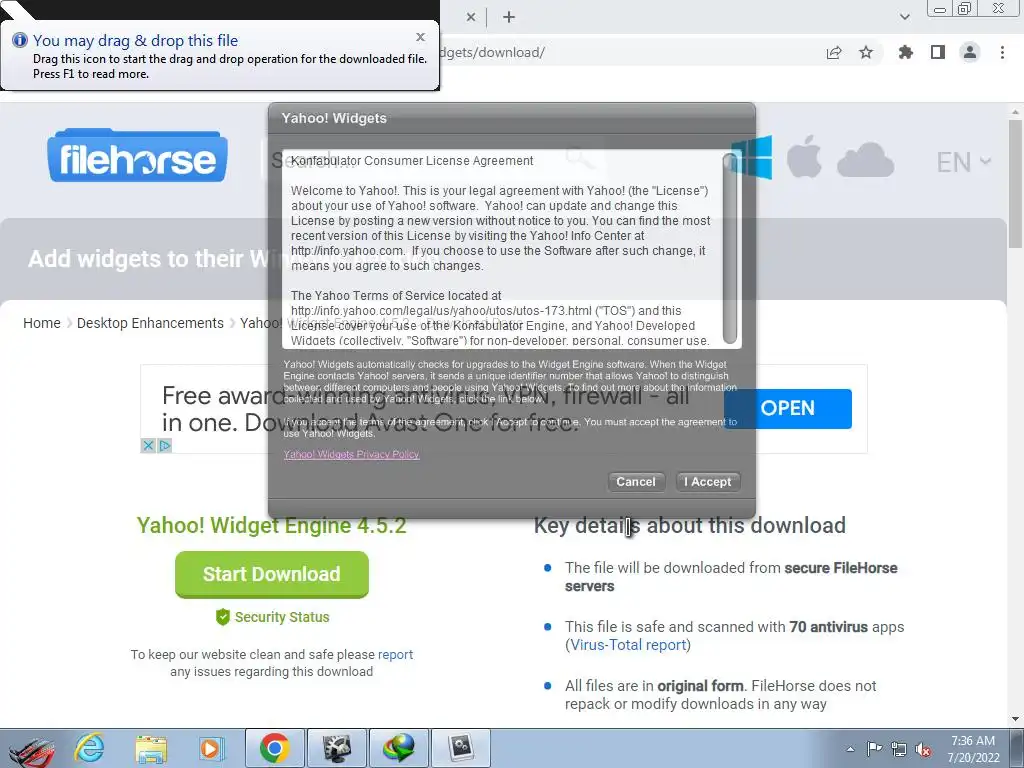Viewport: 1024px width, 768px height.
Task: Click the Chrome taskbar icon
Action: pos(274,748)
